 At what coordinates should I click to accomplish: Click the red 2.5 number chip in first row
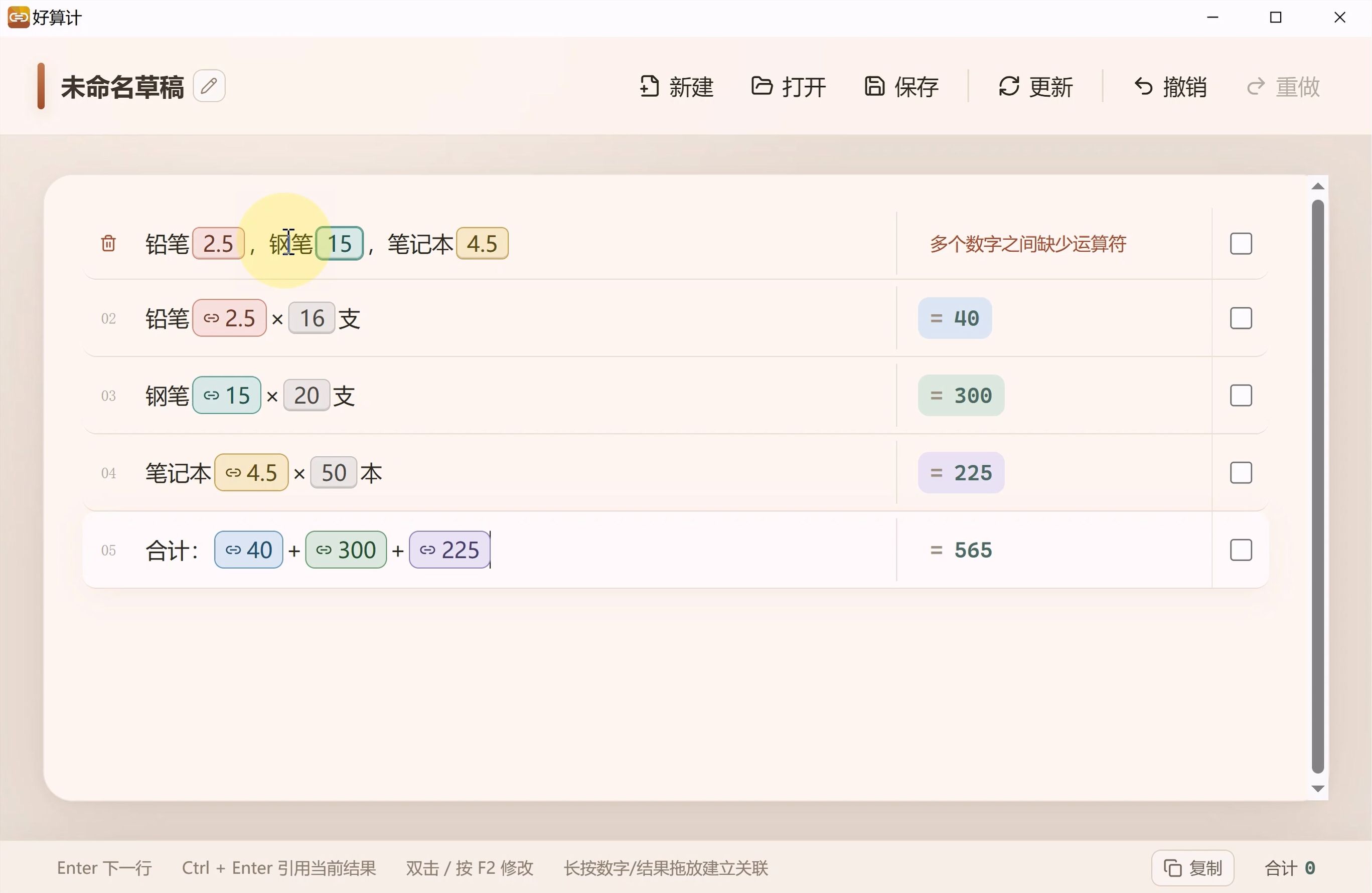(218, 244)
